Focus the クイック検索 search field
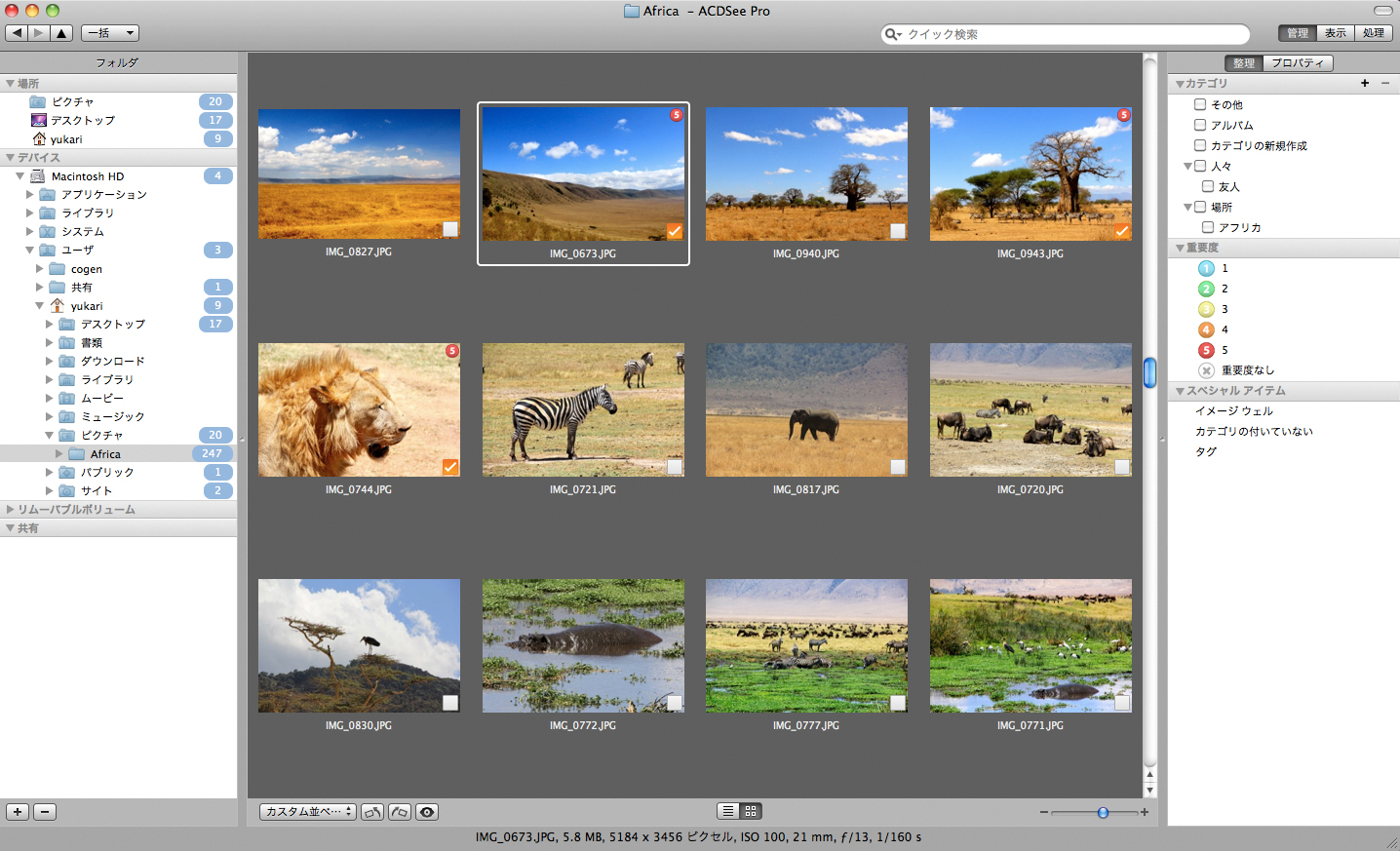Image resolution: width=1400 pixels, height=851 pixels. tap(1065, 34)
